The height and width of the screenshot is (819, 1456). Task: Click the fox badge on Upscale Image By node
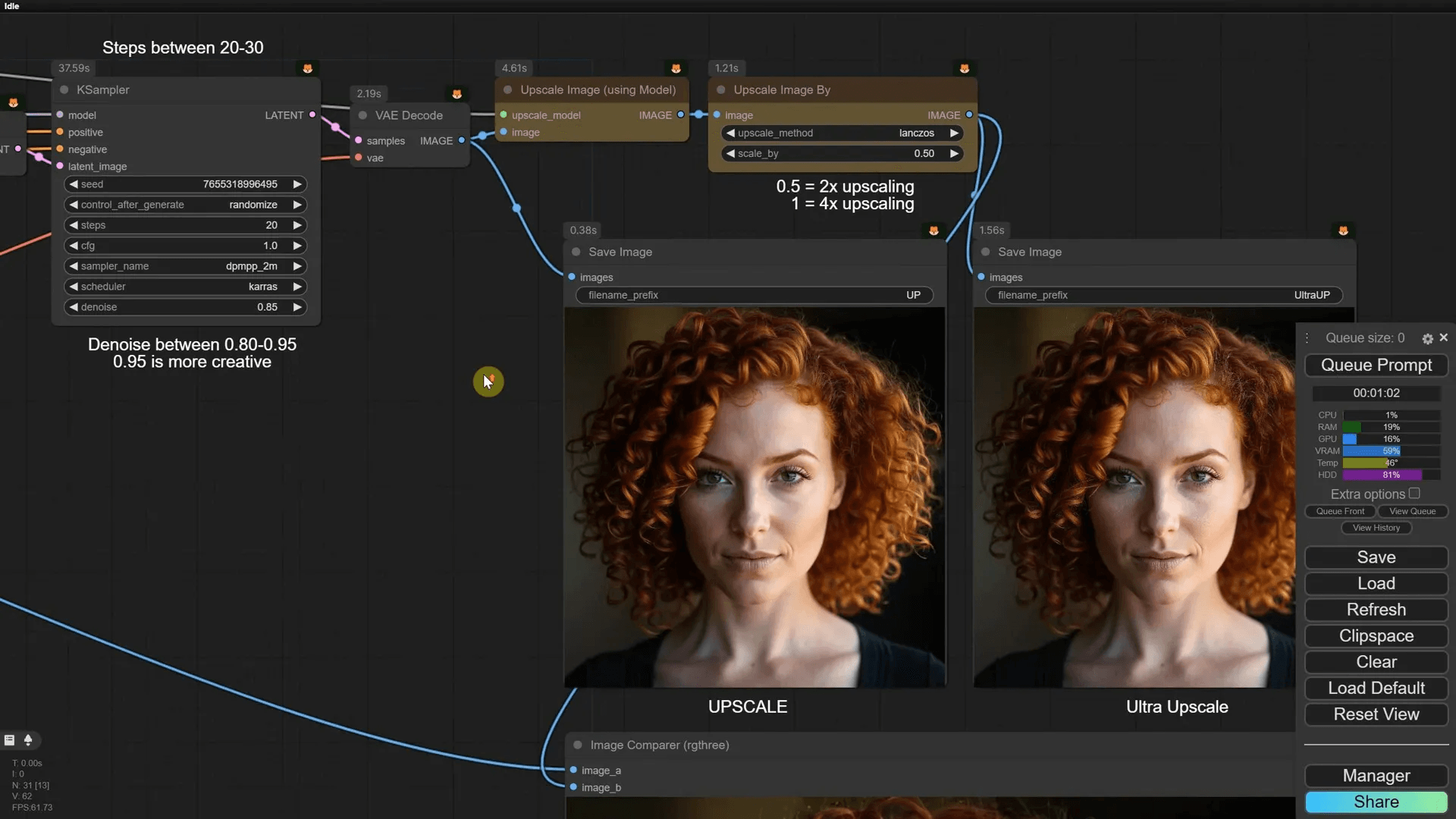coord(964,68)
